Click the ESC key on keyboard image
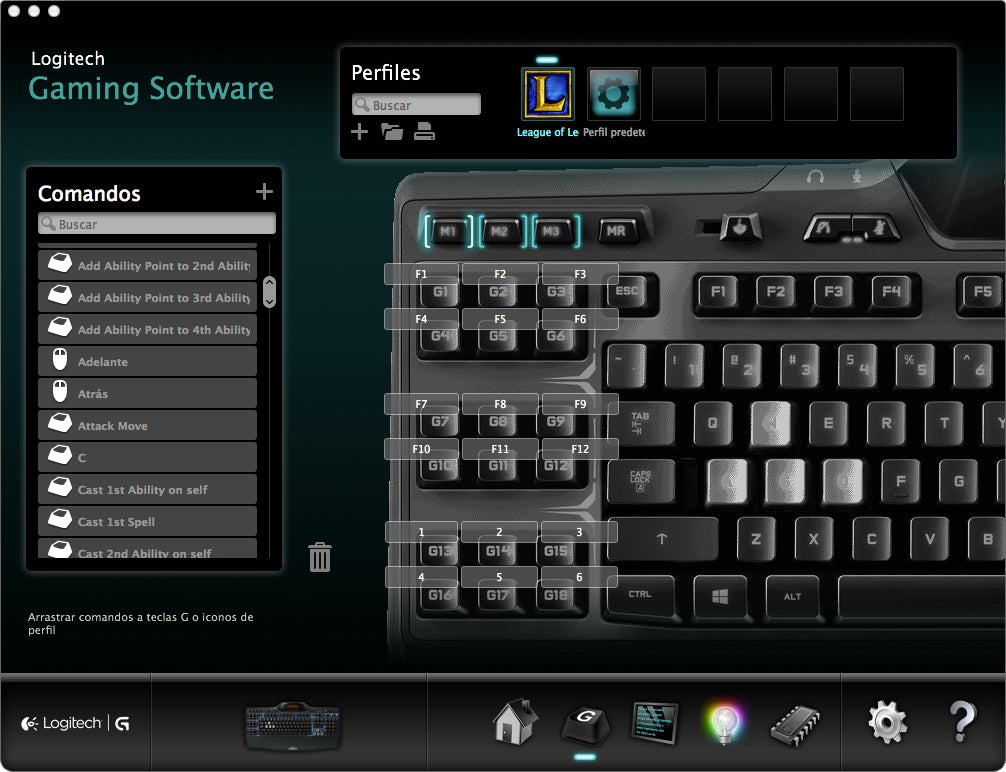 coord(627,293)
